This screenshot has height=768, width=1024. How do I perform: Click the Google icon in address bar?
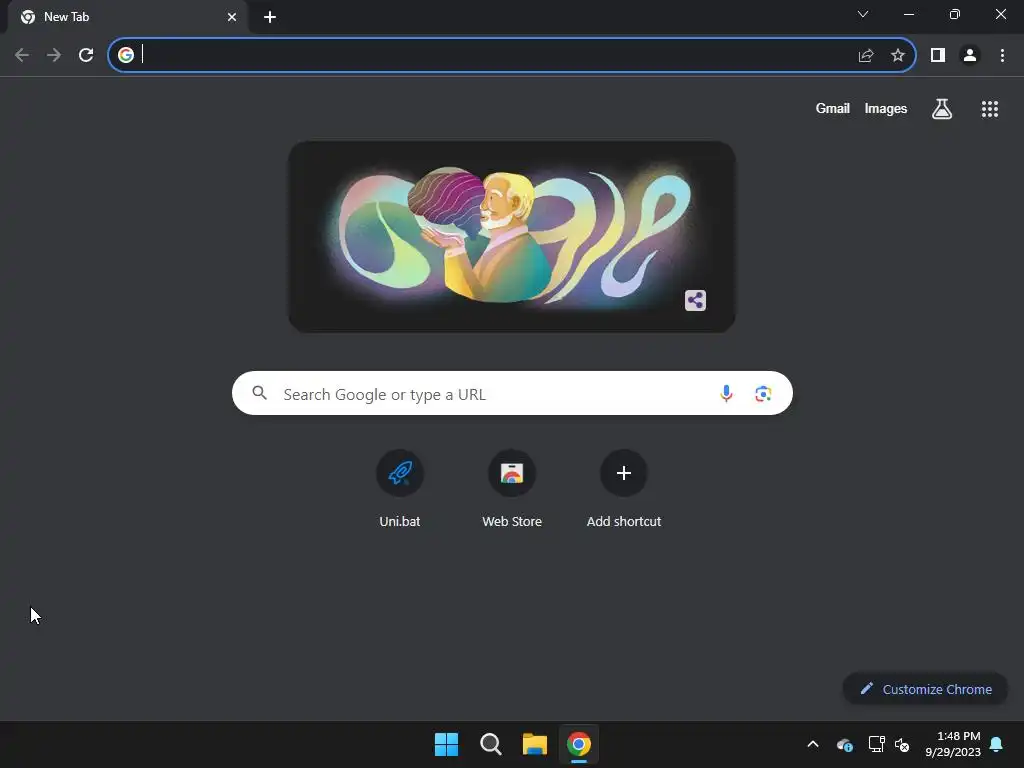126,55
